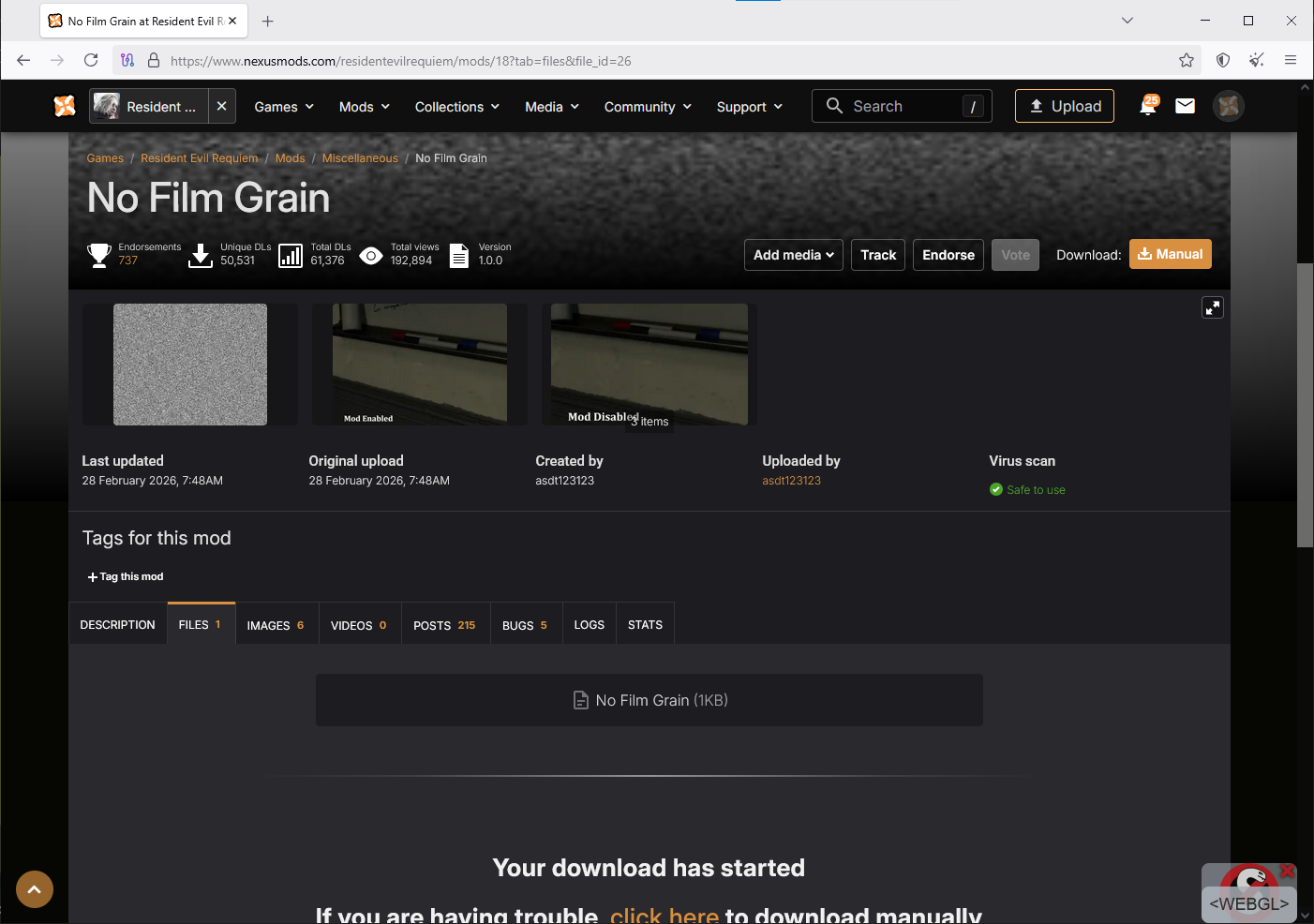The width and height of the screenshot is (1314, 924).
Task: Open the Images tab
Action: [x=276, y=625]
